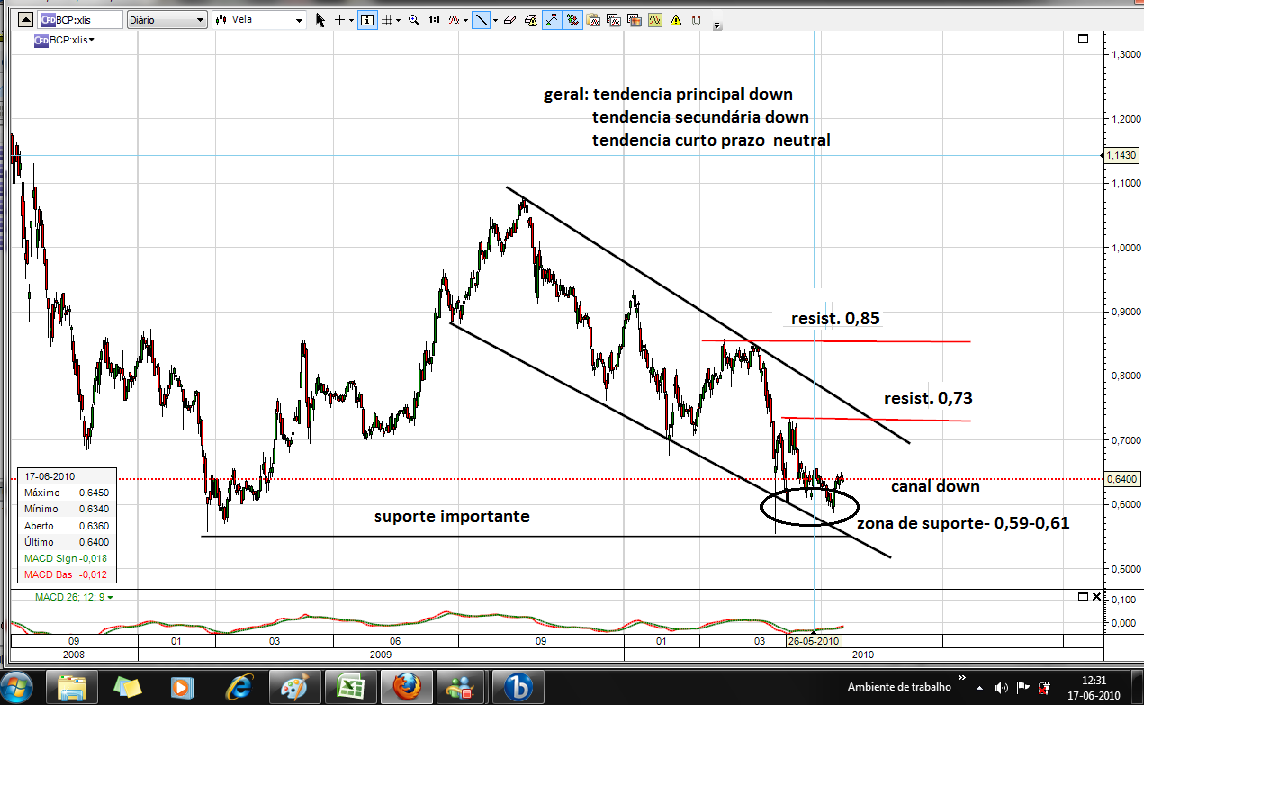Image resolution: width=1280 pixels, height=800 pixels.
Task: Launch Internet Explorer from the taskbar
Action: pyautogui.click(x=239, y=687)
